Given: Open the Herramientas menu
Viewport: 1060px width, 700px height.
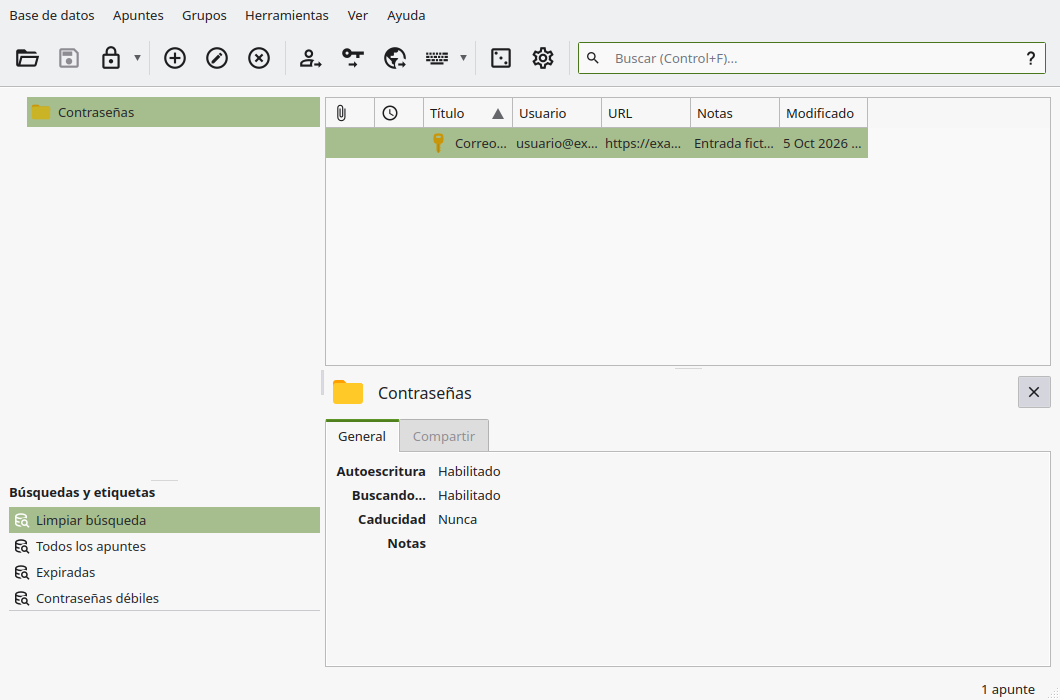Looking at the screenshot, I should tap(287, 16).
